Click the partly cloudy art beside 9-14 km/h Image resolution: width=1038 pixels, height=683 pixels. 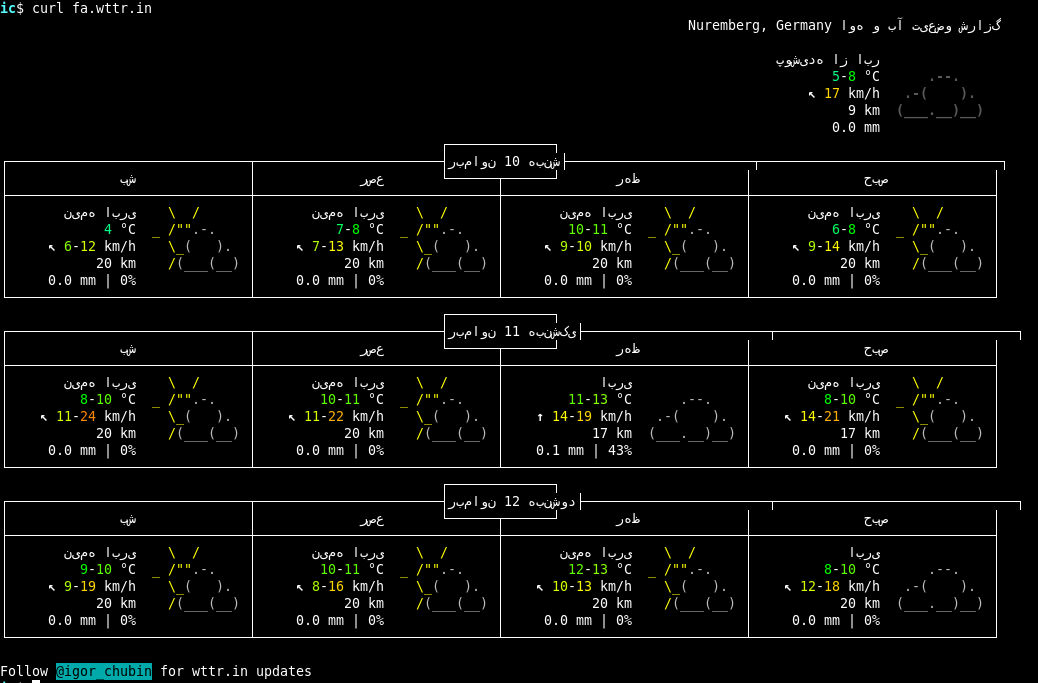click(939, 238)
